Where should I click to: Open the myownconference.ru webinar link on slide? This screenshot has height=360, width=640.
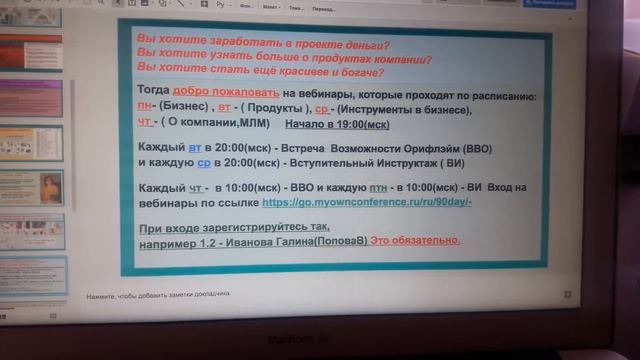click(367, 202)
